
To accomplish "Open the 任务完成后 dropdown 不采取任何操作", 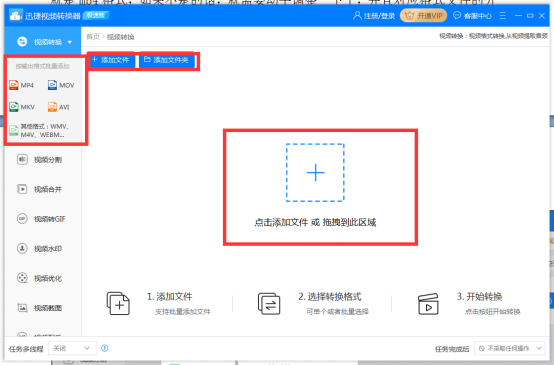I will tap(510, 348).
